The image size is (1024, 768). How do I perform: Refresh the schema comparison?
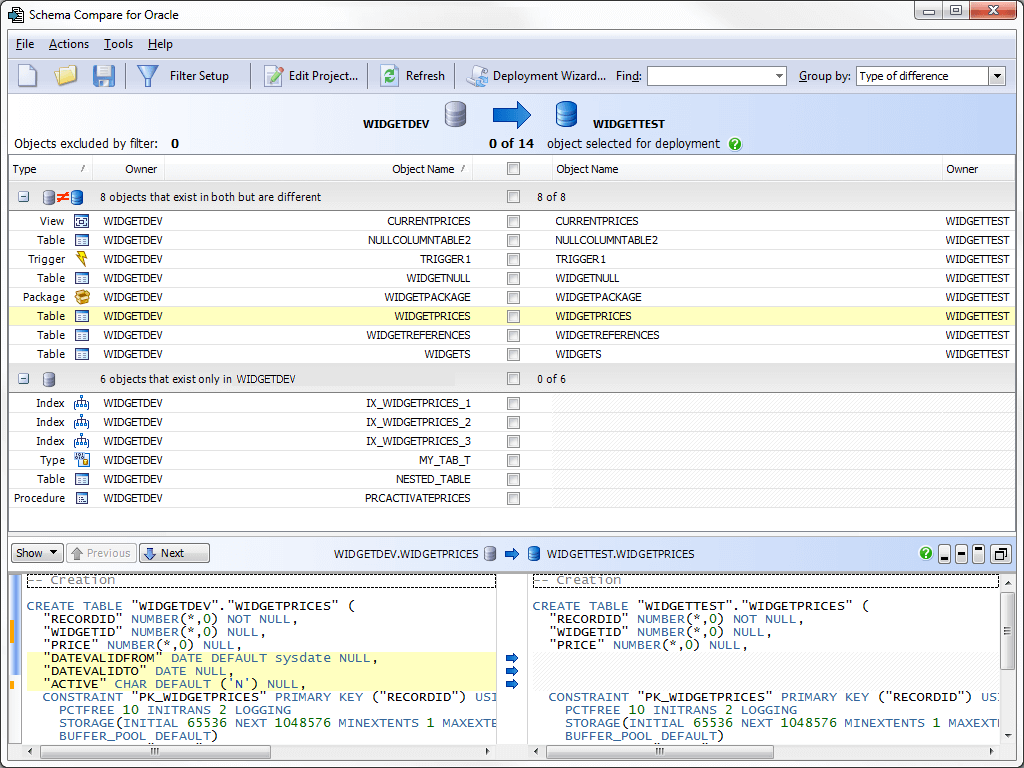pyautogui.click(x=412, y=76)
